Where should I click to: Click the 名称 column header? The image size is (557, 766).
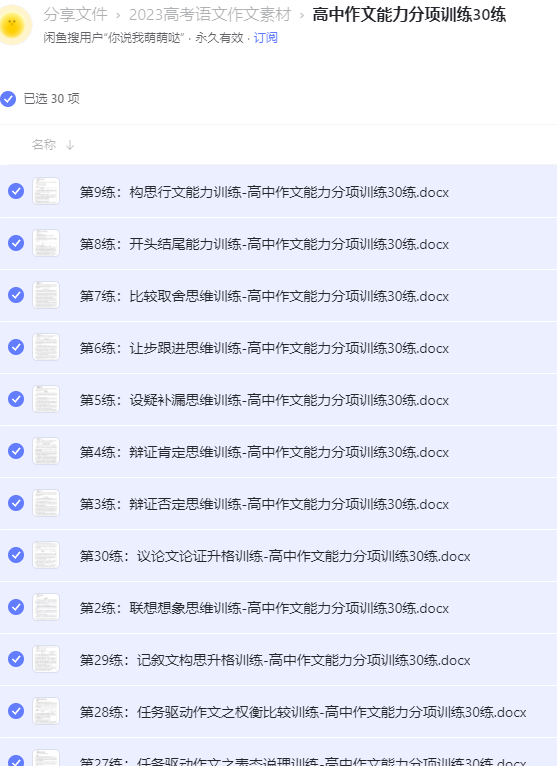[x=44, y=145]
